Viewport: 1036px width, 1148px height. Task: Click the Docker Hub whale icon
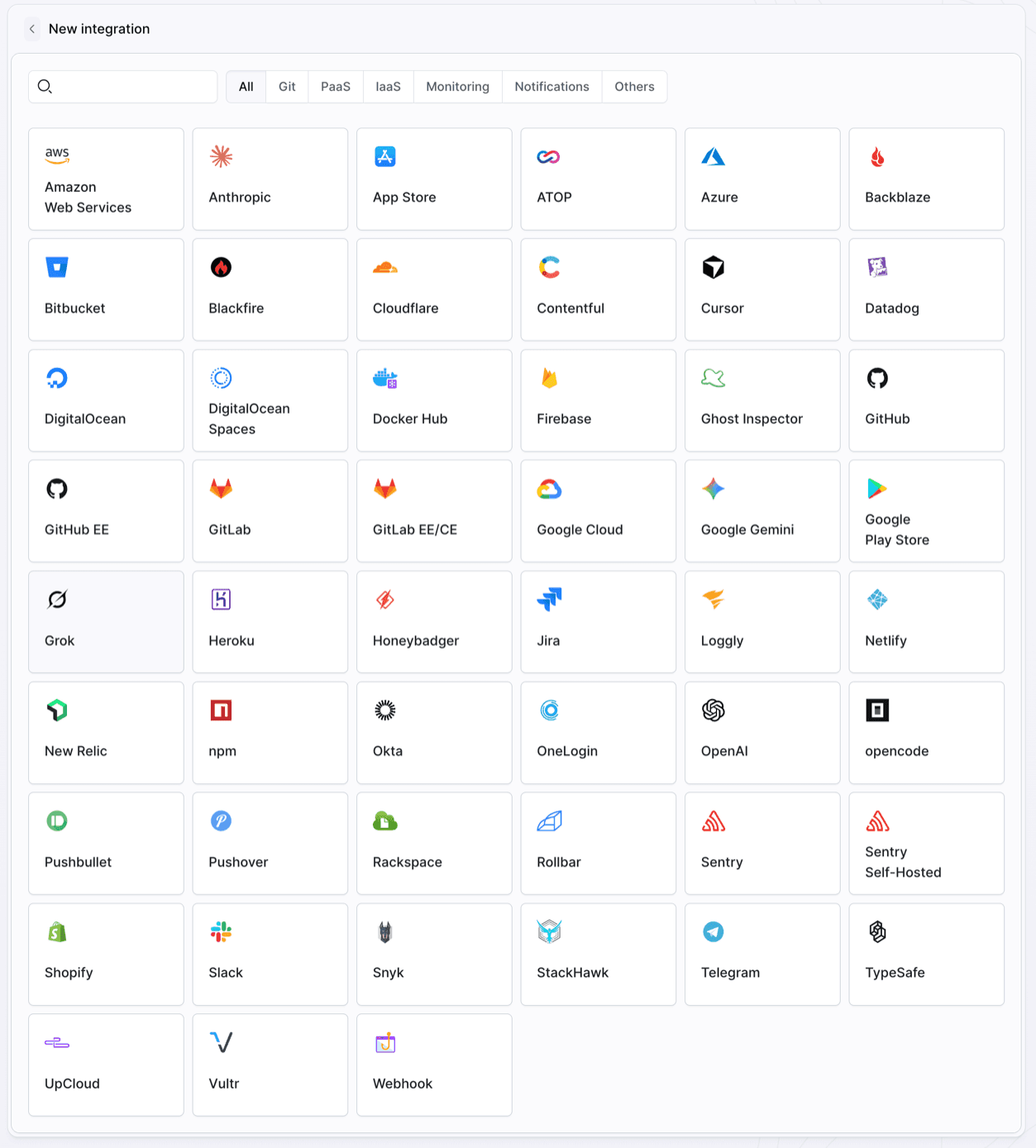[x=385, y=378]
